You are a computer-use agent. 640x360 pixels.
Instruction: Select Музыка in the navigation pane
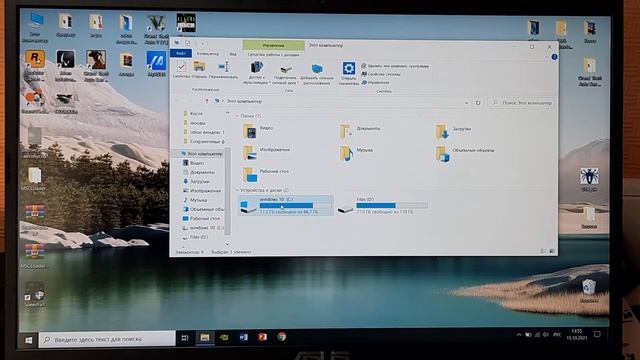[195, 200]
